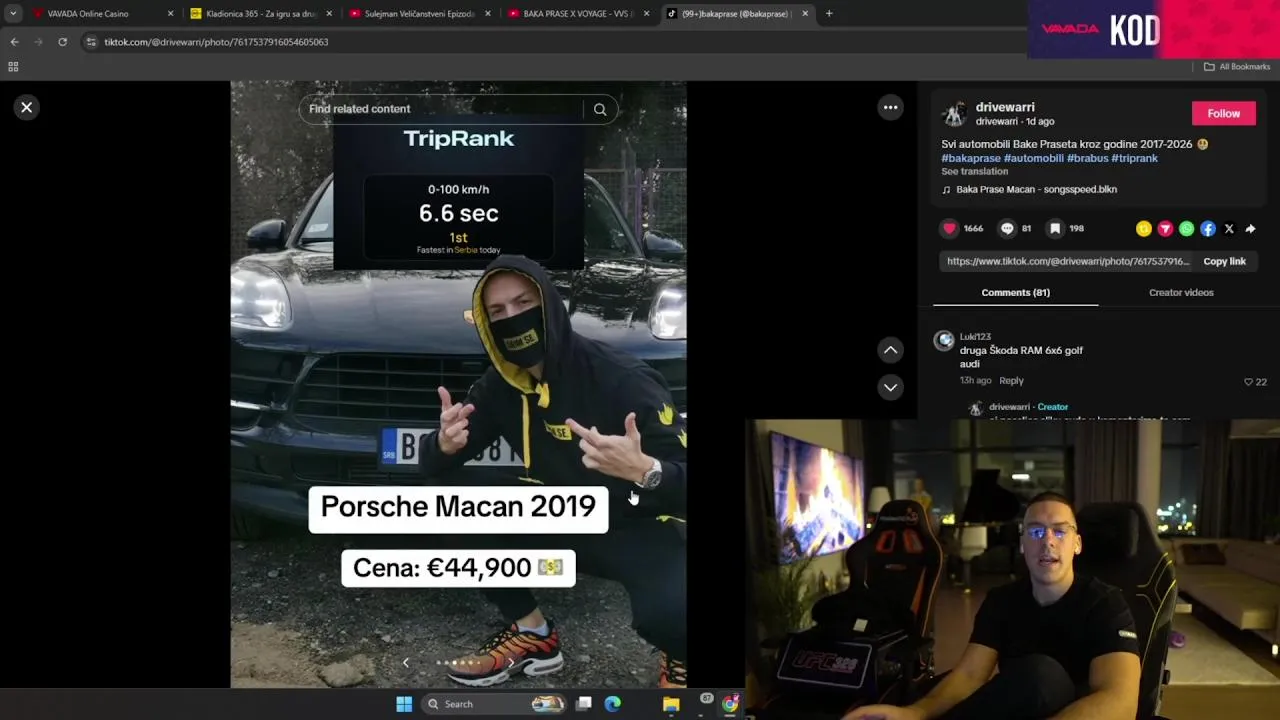Click the third slide indicator dot
The image size is (1280, 720).
pos(454,662)
